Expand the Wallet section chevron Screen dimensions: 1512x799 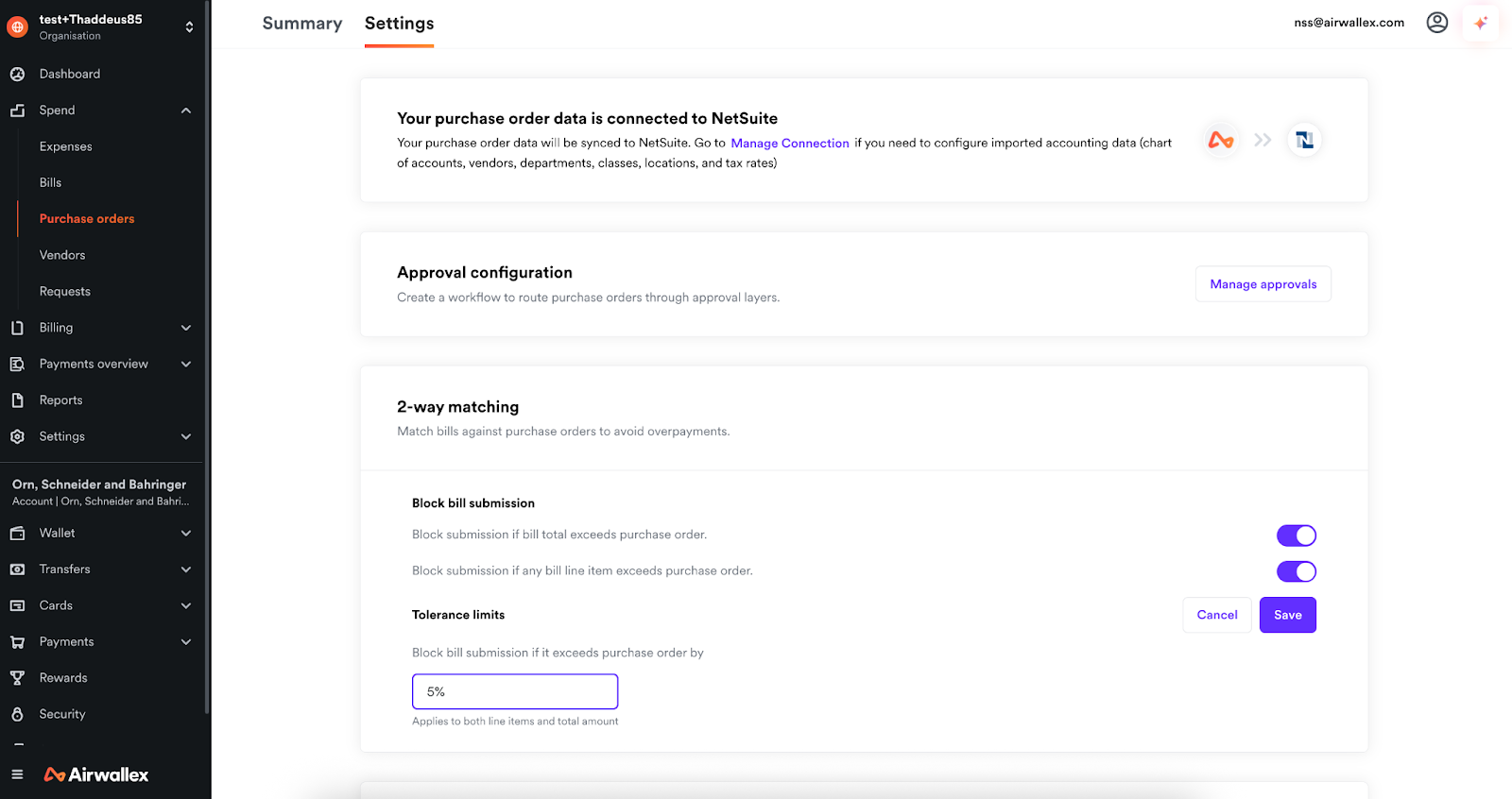coord(186,534)
